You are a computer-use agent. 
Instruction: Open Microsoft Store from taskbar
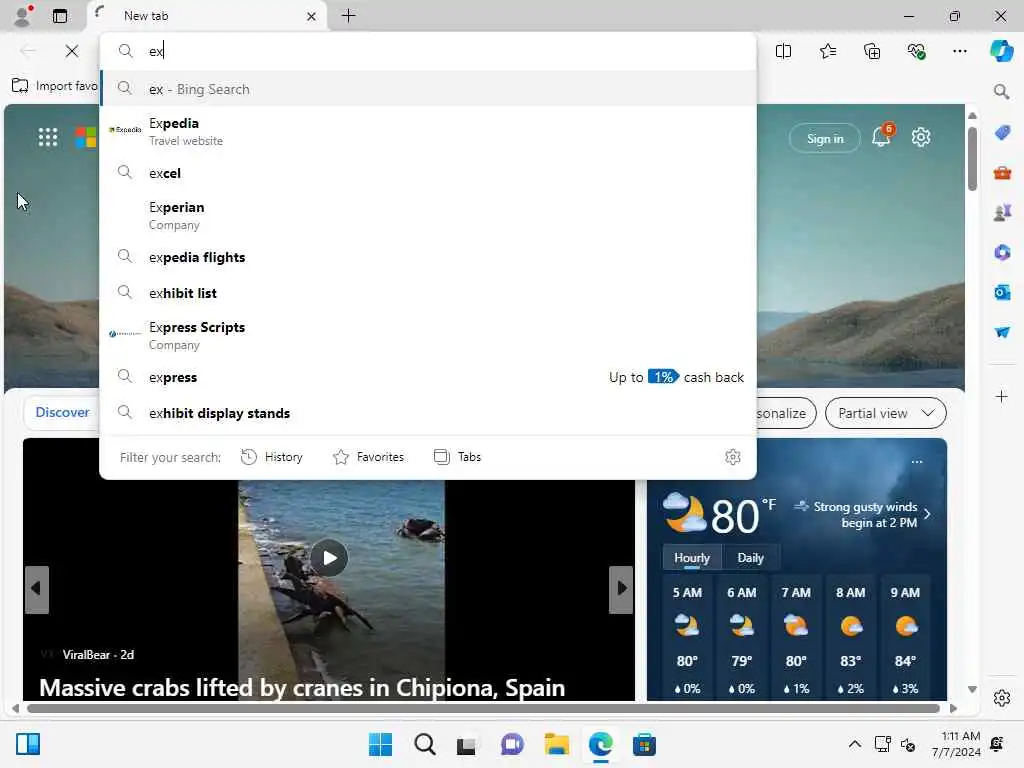(x=644, y=744)
